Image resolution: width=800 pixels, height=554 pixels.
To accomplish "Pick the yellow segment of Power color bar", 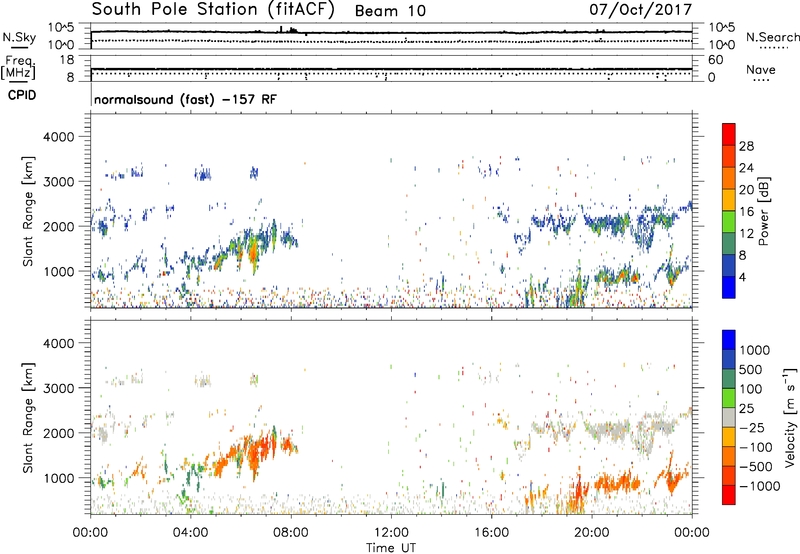I will 729,200.
